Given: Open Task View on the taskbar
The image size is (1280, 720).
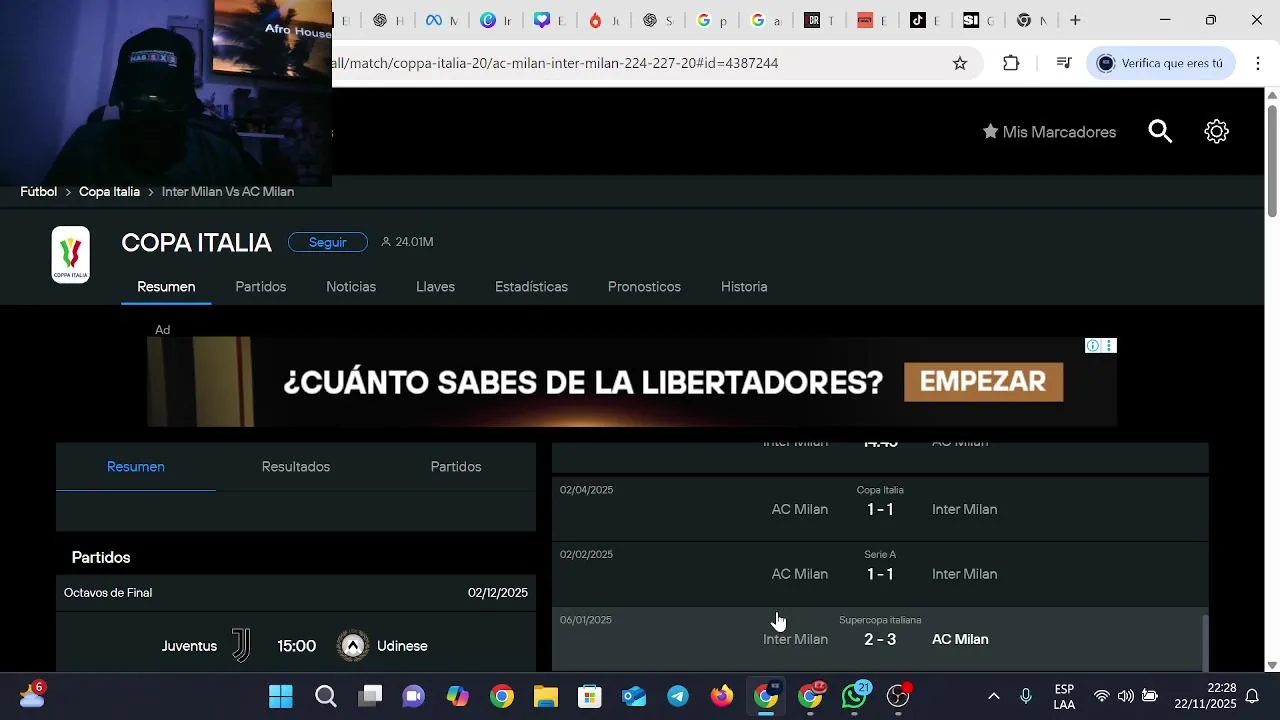Looking at the screenshot, I should 370,696.
